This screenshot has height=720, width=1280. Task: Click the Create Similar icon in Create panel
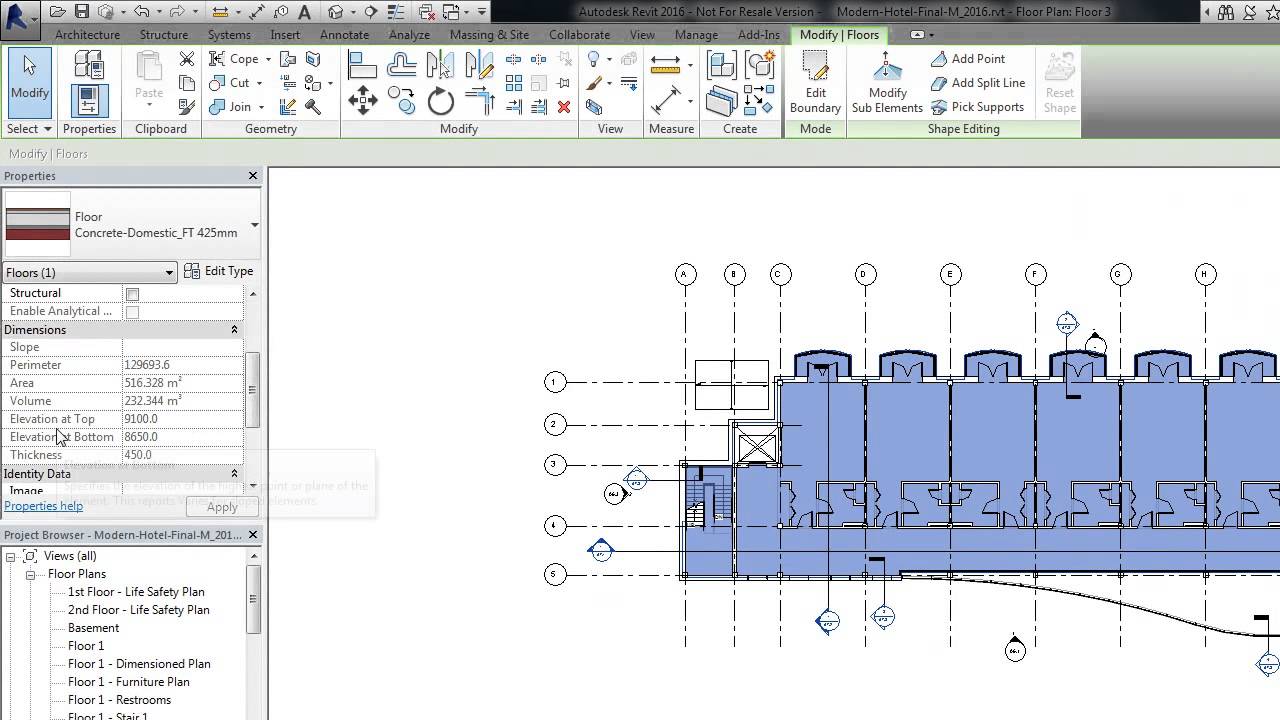(x=760, y=100)
